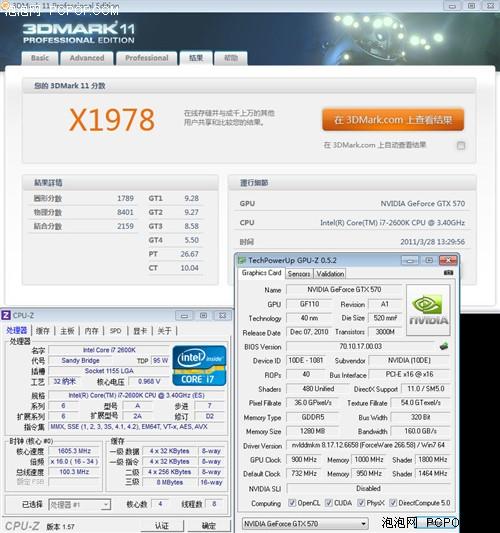Open the Professional tab in 3DMark 11
500x533 pixels.
click(146, 58)
